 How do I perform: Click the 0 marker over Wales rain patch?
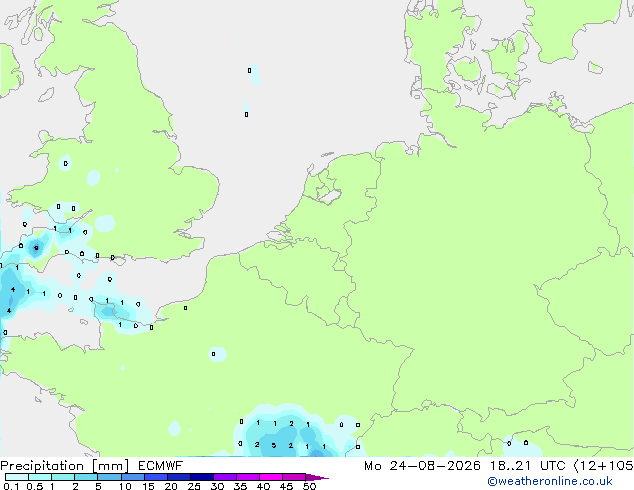66,164
